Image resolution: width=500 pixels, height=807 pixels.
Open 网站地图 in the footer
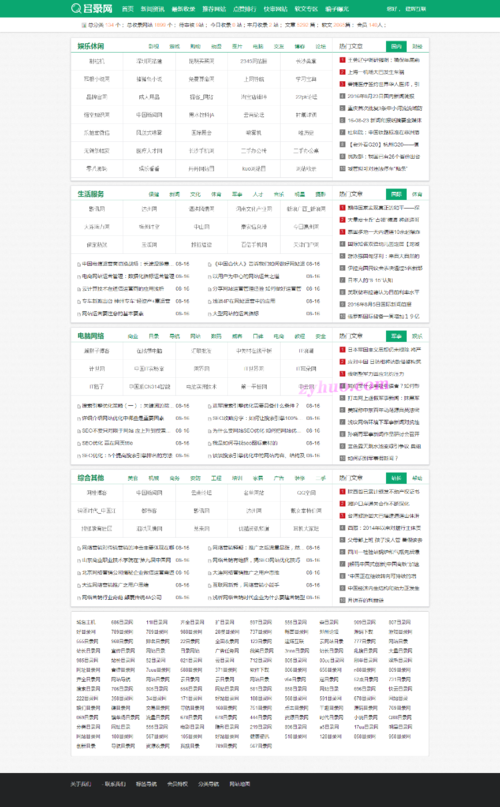point(239,784)
